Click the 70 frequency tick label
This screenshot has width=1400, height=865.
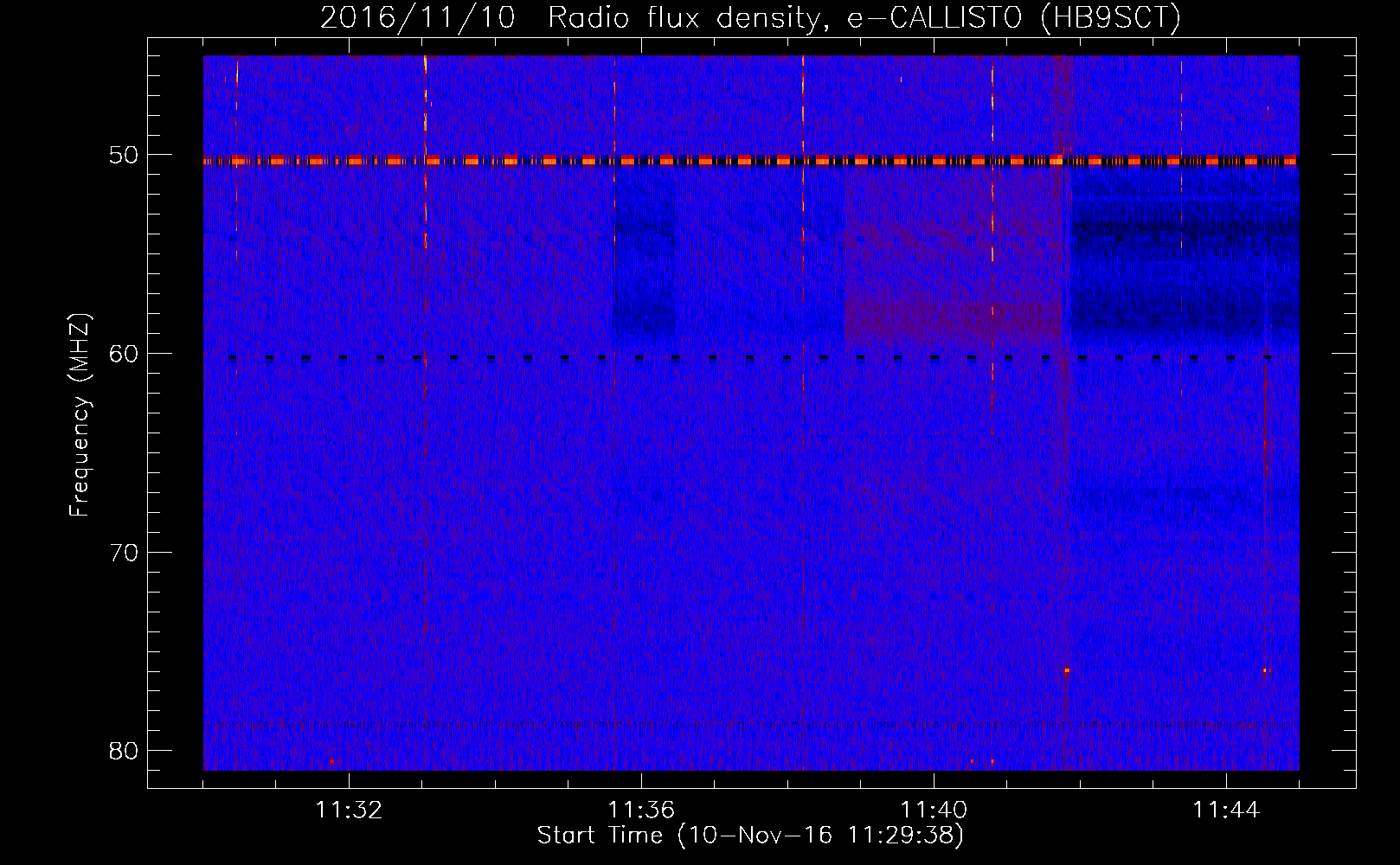pyautogui.click(x=124, y=553)
